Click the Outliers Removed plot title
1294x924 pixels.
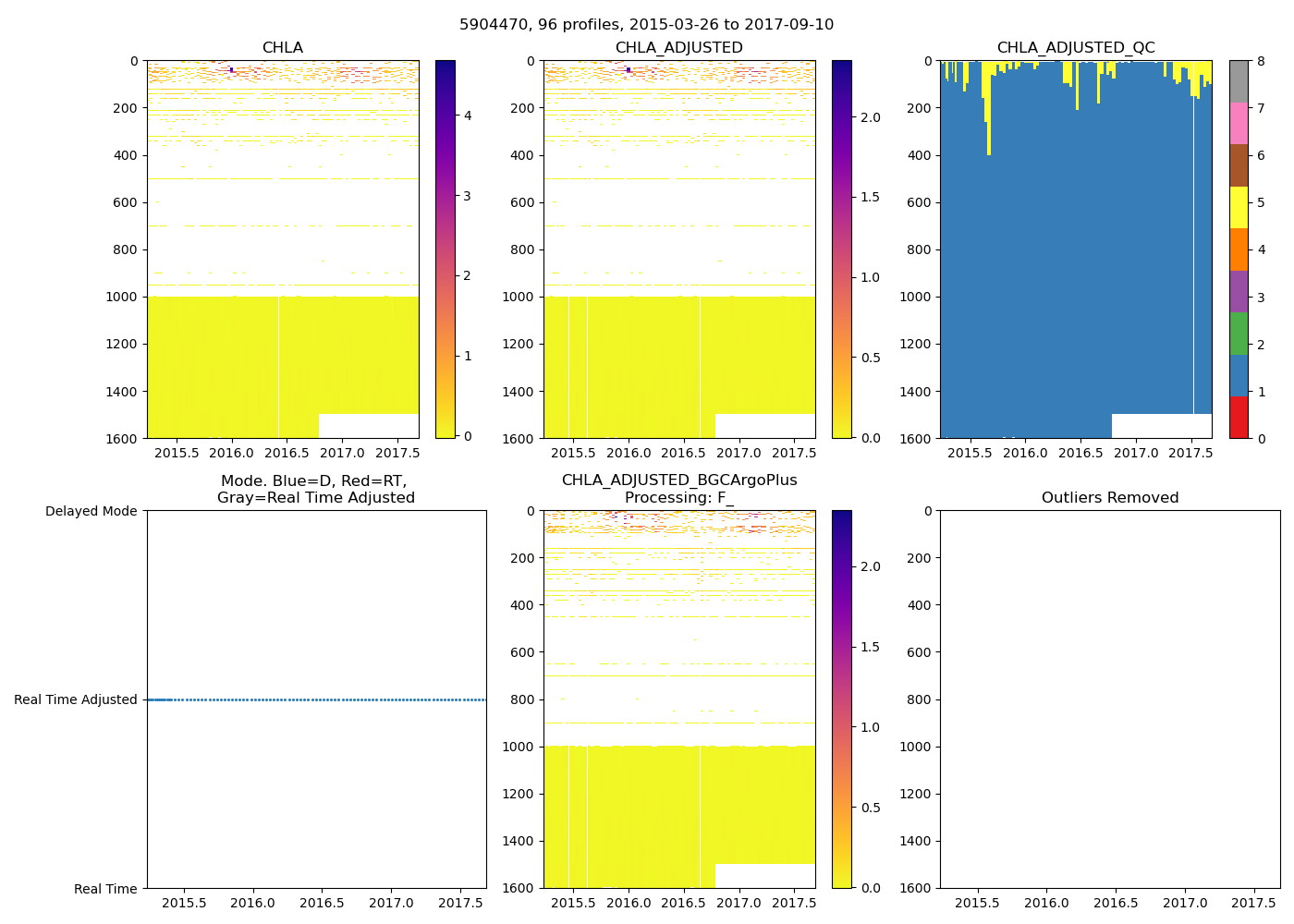tap(1109, 498)
